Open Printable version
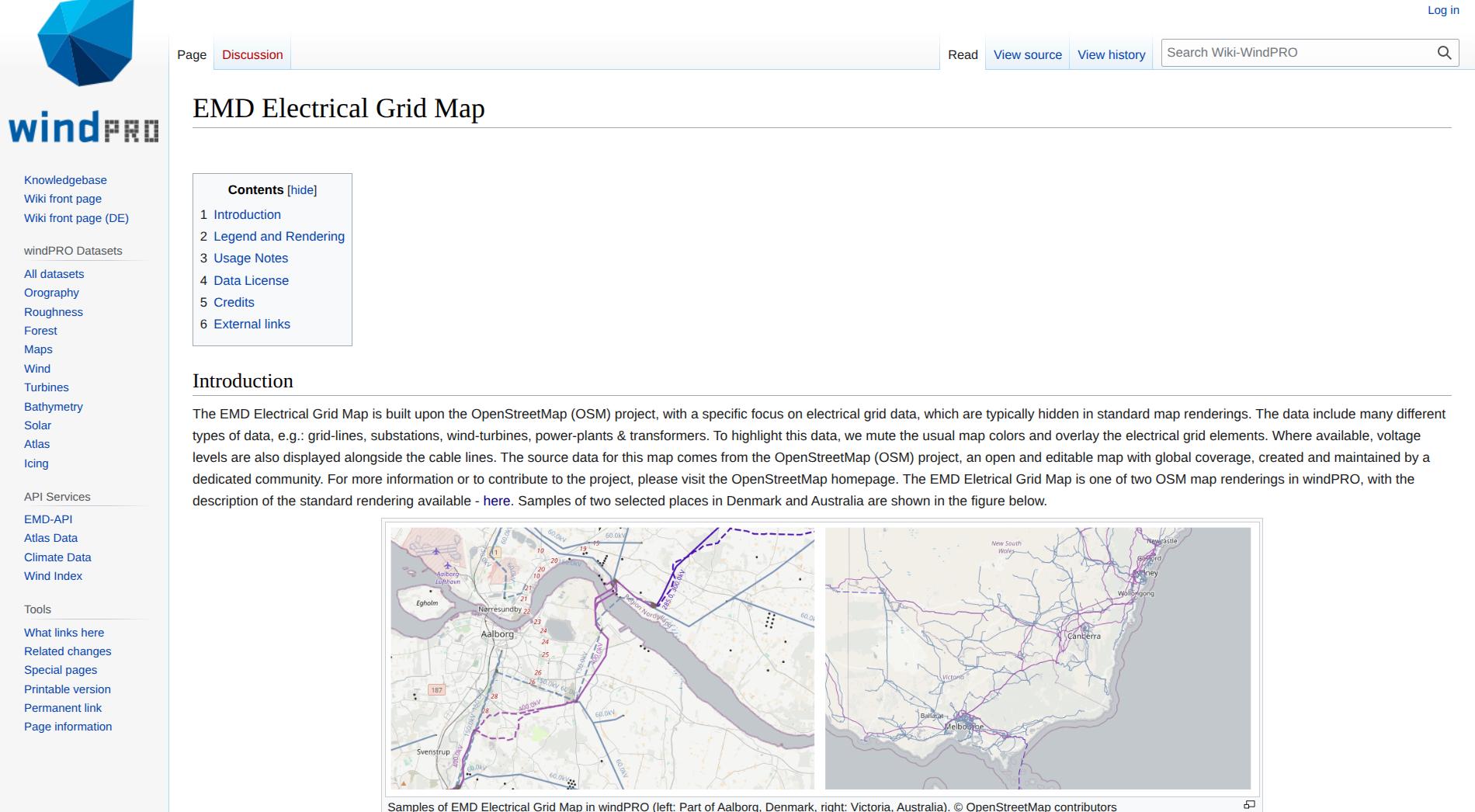 (68, 689)
